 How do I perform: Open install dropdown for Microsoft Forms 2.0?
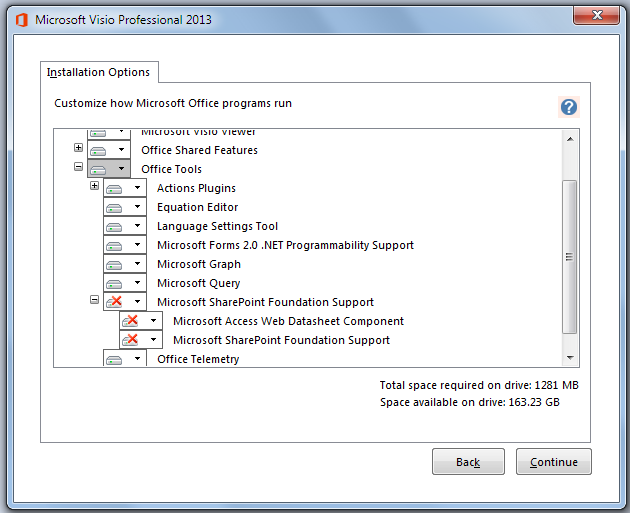click(137, 245)
